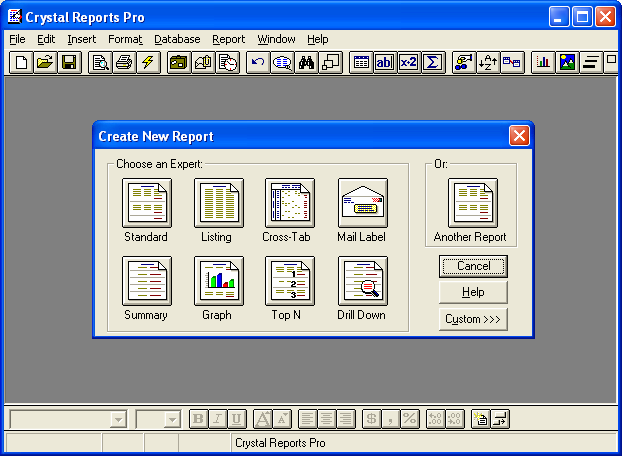Screen dimensions: 622x456
Task: Choose the Cross-Tab report expert
Action: pos(290,203)
